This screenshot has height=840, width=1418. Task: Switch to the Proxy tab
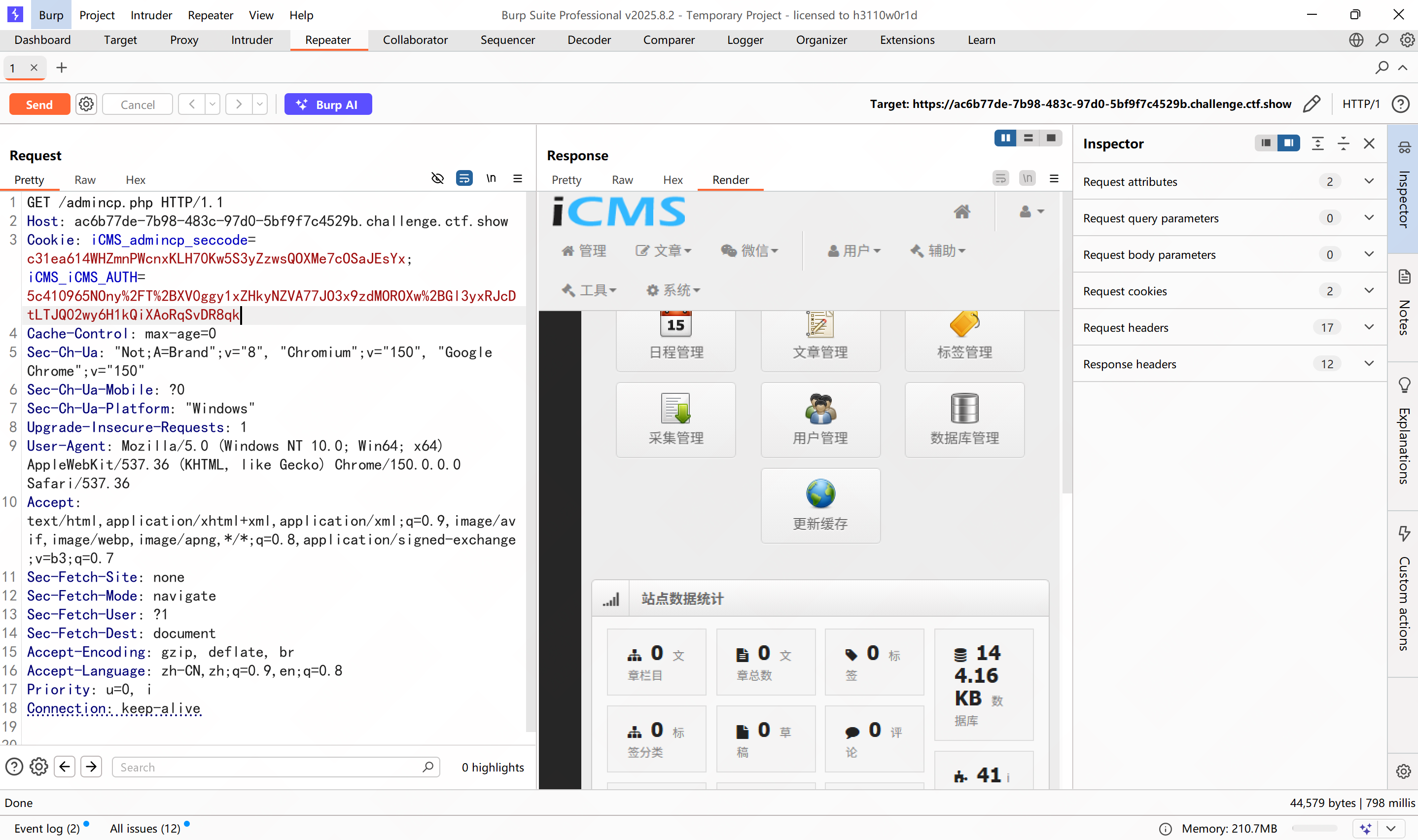tap(184, 39)
